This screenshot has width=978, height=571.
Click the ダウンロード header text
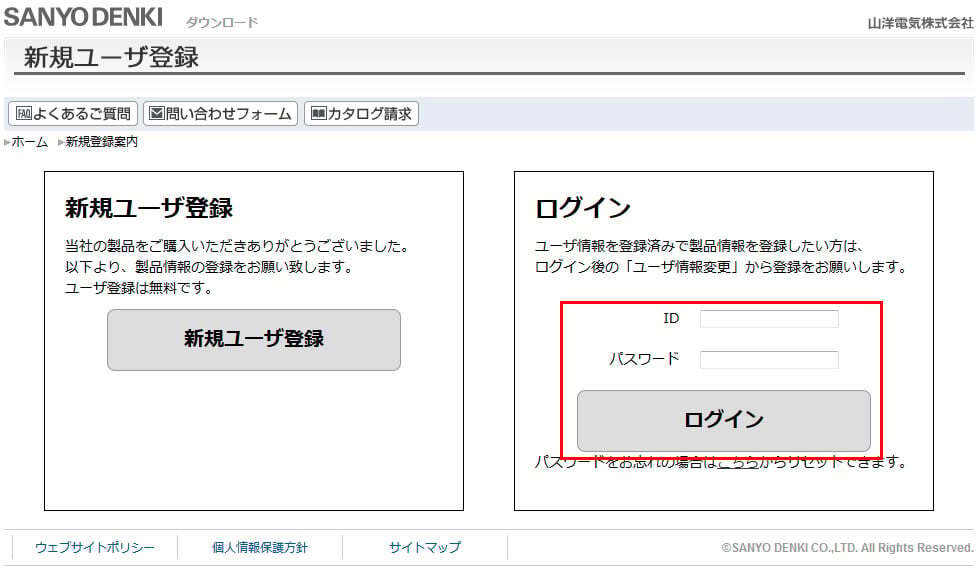222,22
